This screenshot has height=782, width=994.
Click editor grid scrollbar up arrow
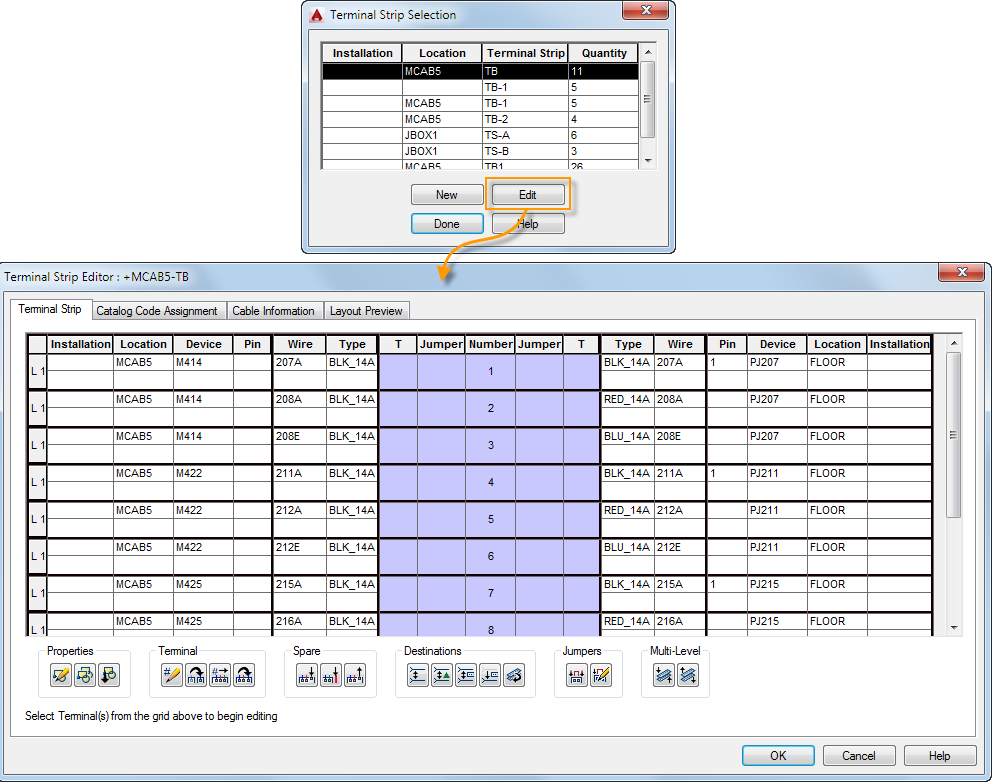(x=954, y=343)
